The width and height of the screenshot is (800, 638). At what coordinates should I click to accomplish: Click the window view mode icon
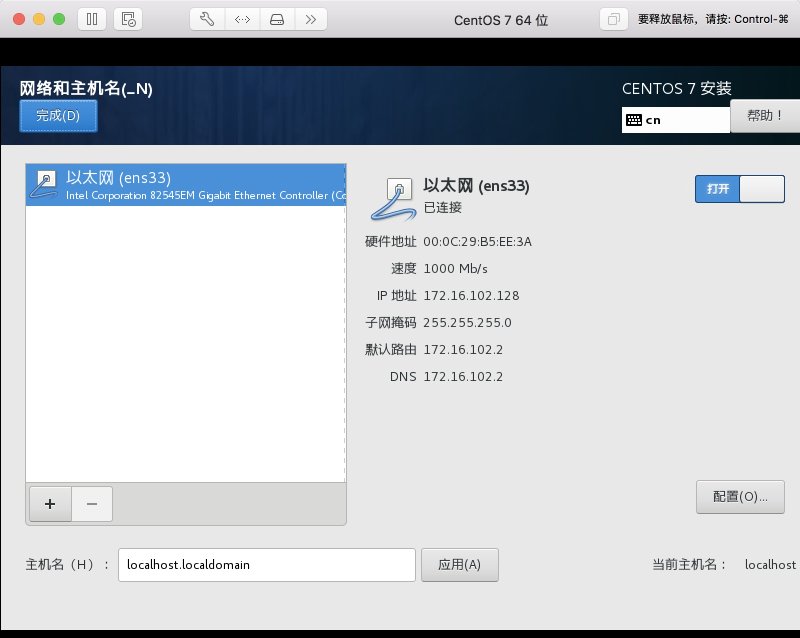pyautogui.click(x=614, y=19)
